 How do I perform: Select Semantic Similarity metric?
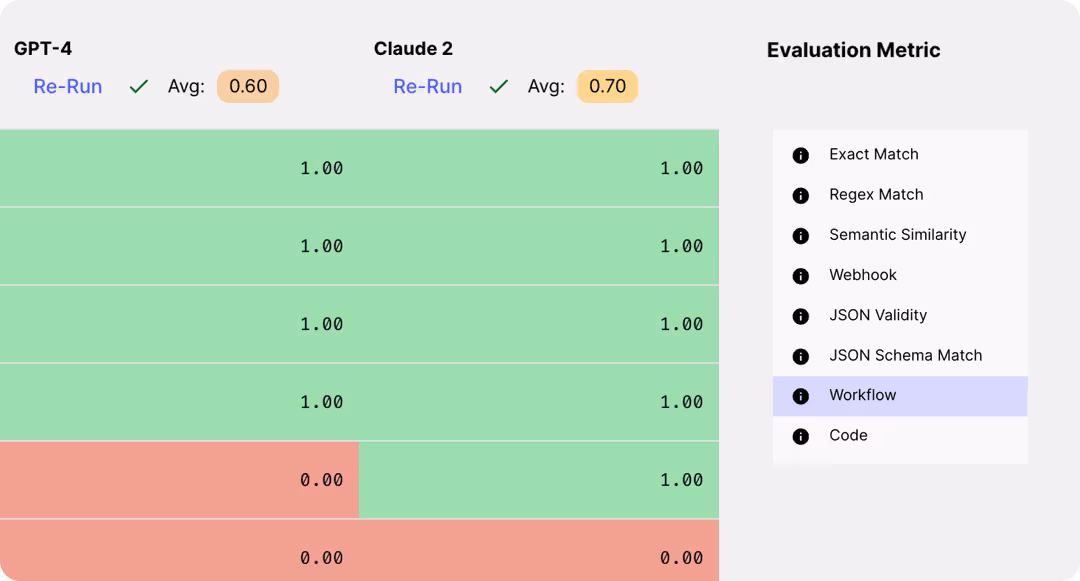(x=900, y=235)
